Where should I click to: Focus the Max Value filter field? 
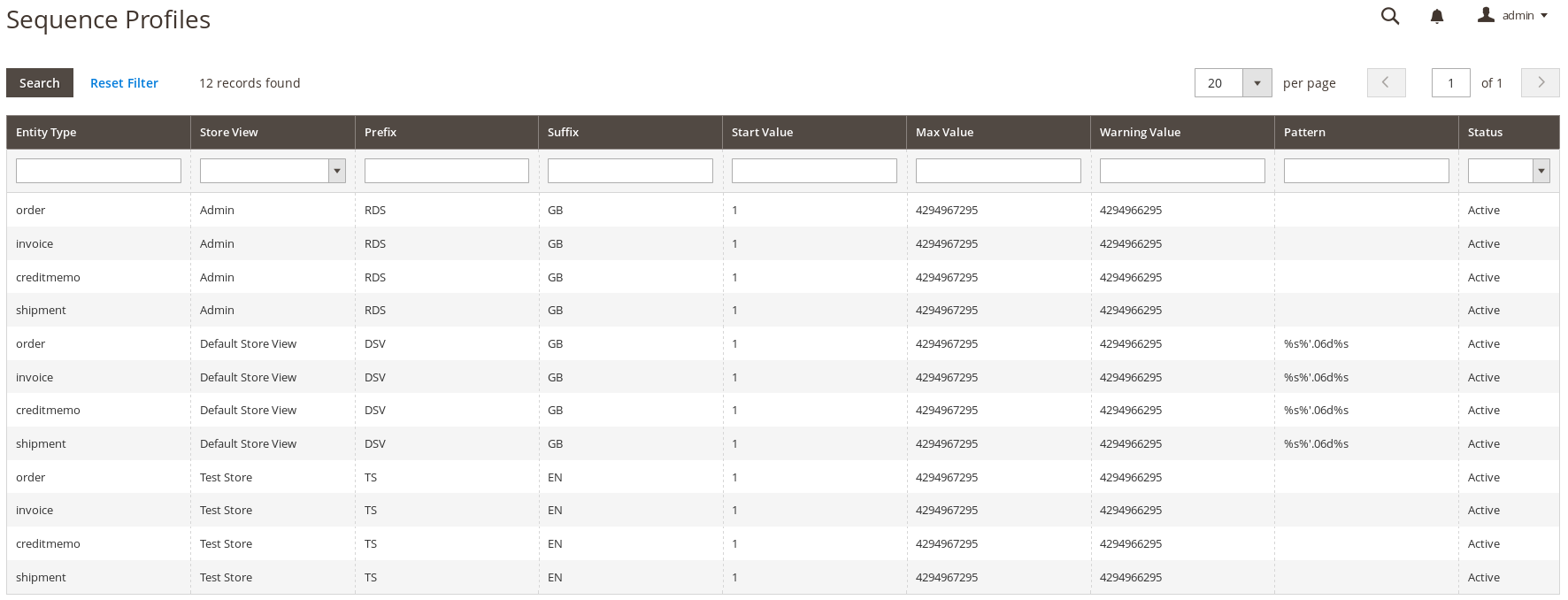tap(998, 171)
